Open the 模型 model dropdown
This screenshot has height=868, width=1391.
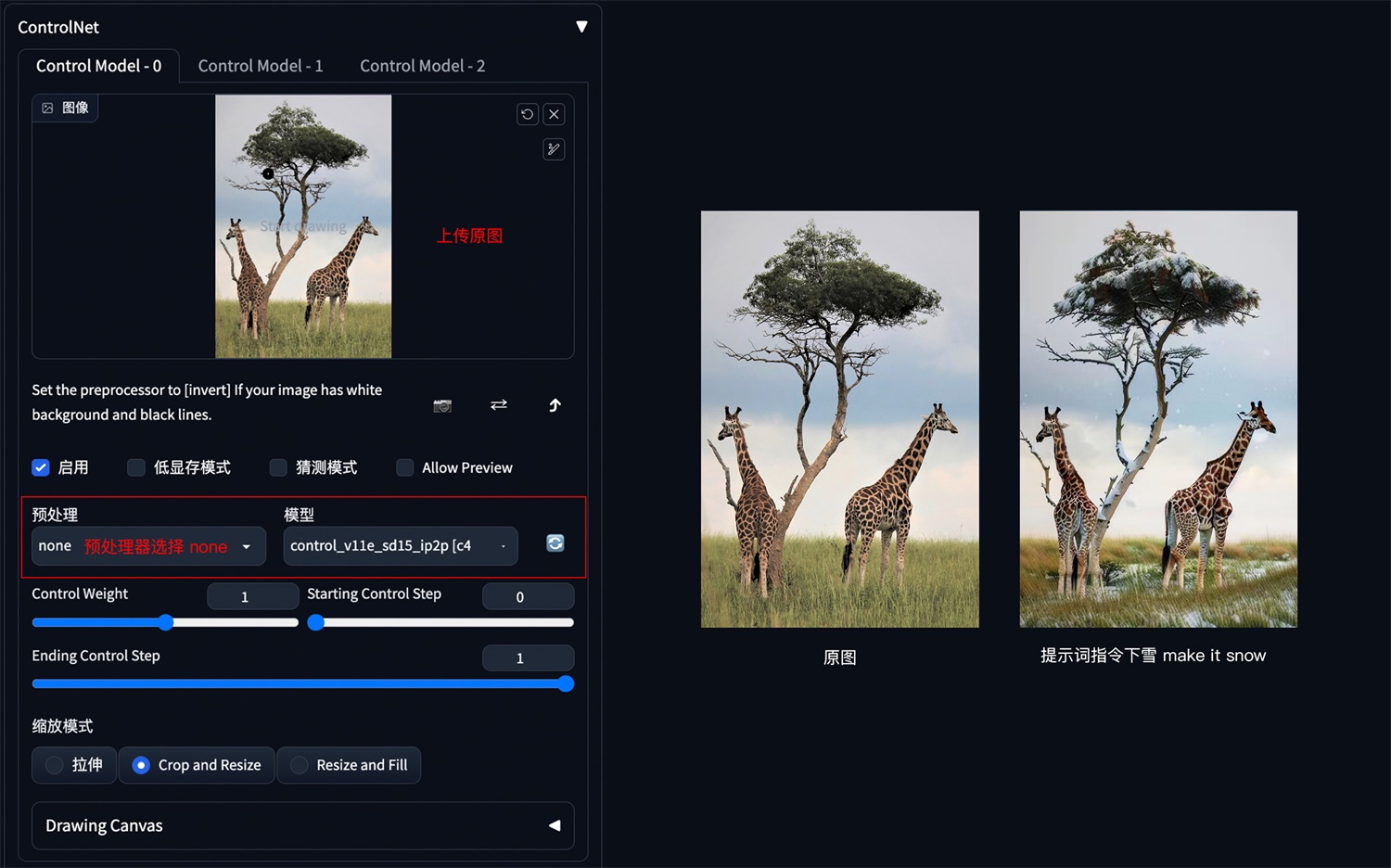(401, 546)
